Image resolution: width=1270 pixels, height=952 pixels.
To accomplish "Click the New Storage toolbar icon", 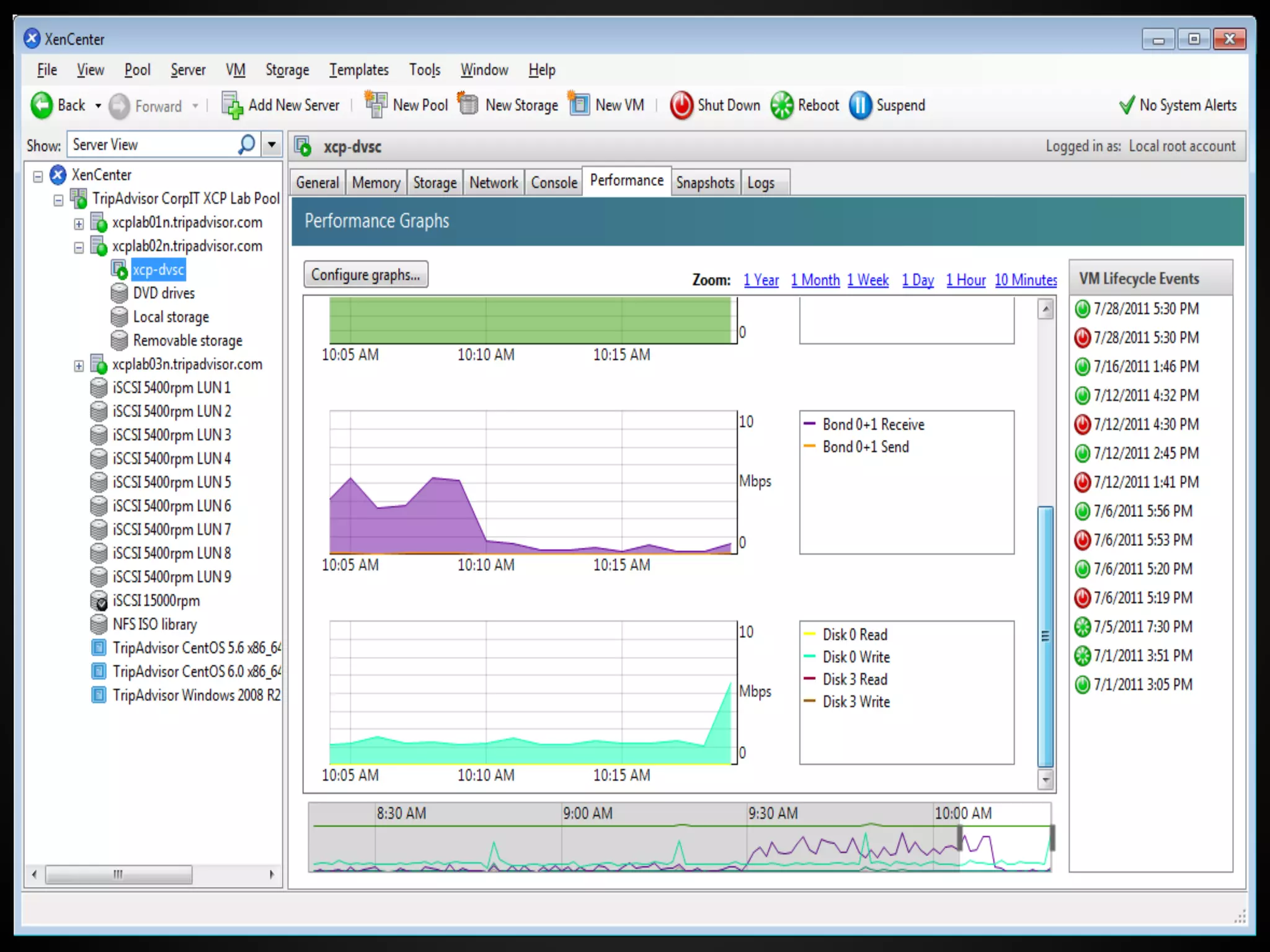I will coord(468,105).
